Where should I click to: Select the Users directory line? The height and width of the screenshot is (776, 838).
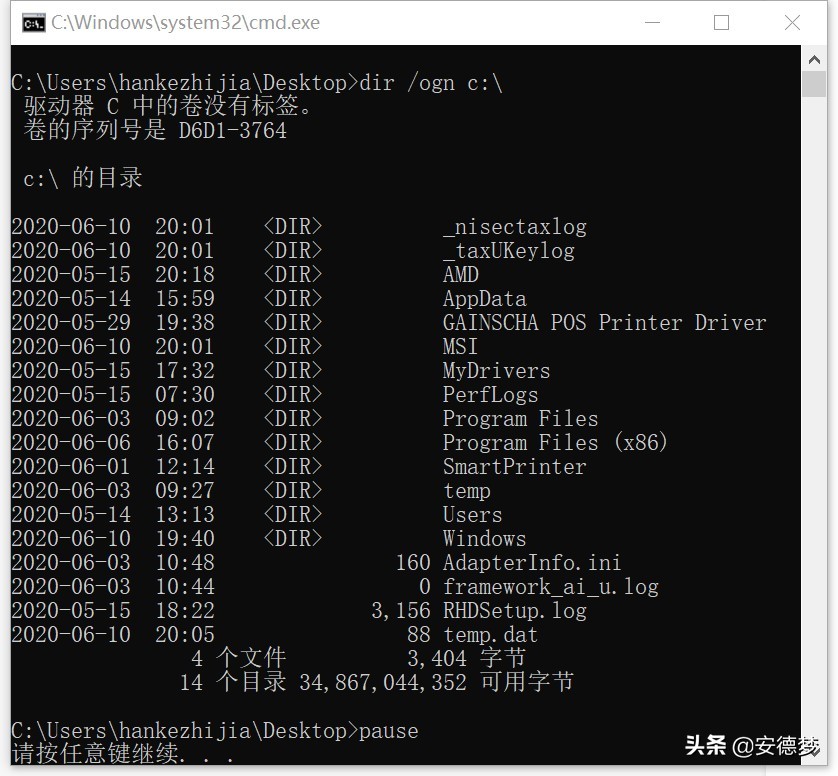click(x=472, y=514)
